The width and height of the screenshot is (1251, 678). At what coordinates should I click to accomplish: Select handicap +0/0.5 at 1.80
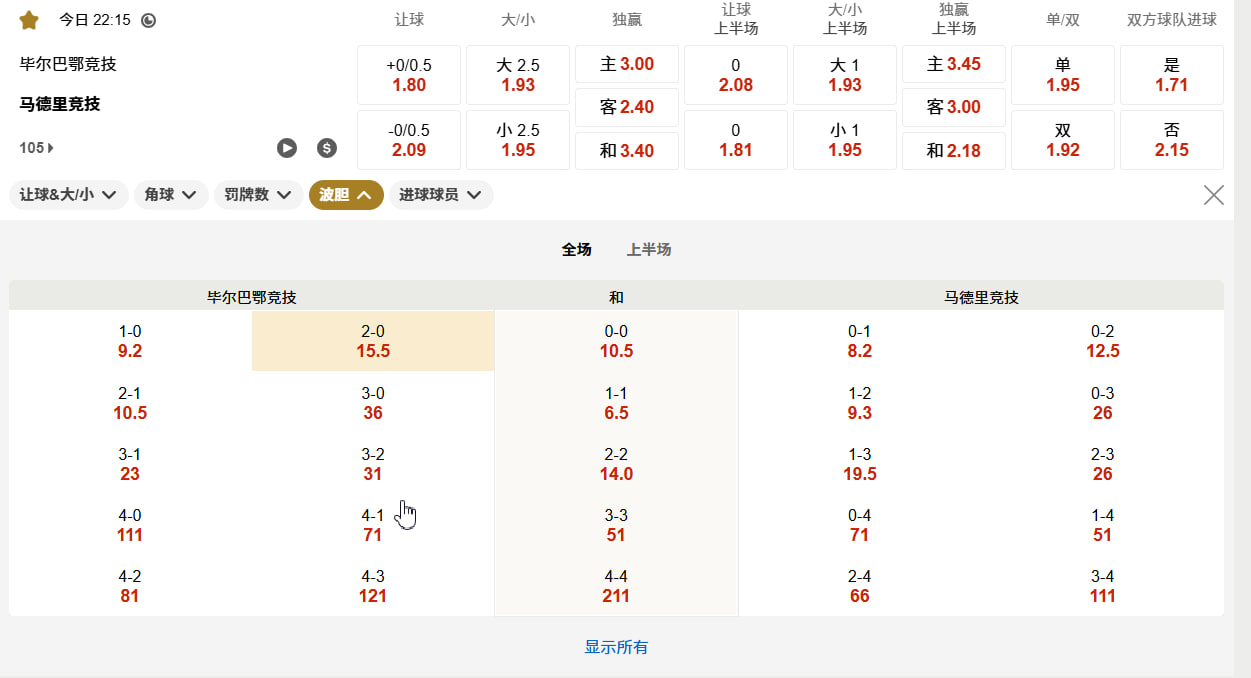coord(409,75)
